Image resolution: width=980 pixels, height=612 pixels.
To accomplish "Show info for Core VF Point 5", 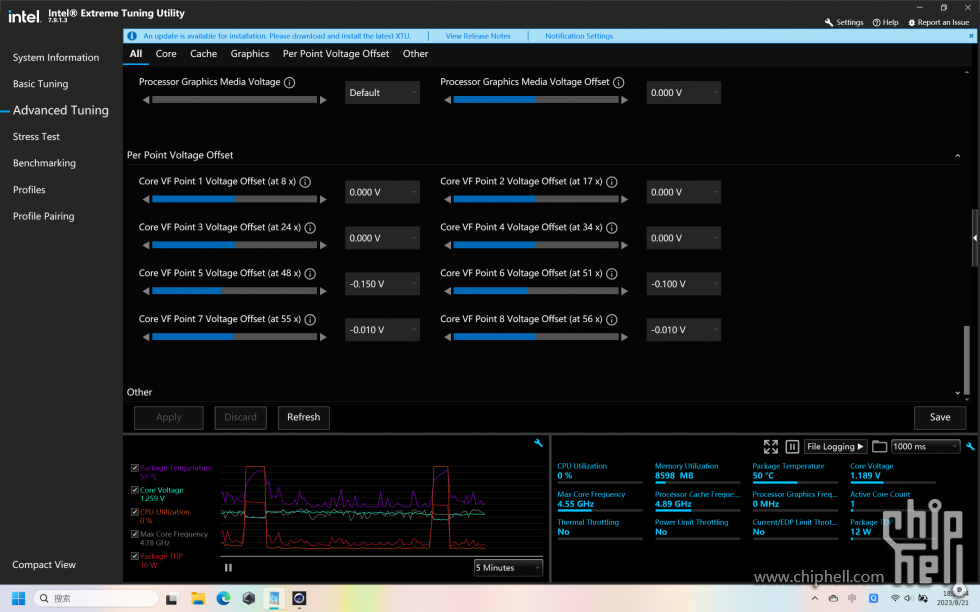I will (x=310, y=274).
